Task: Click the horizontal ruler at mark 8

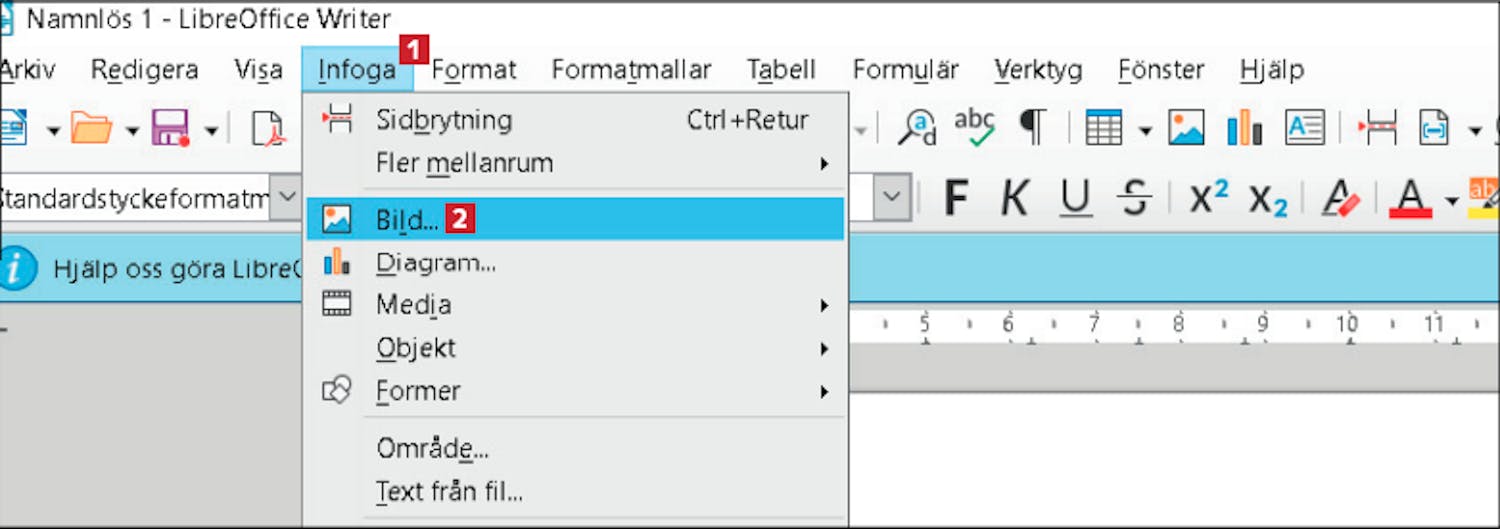Action: click(1180, 325)
